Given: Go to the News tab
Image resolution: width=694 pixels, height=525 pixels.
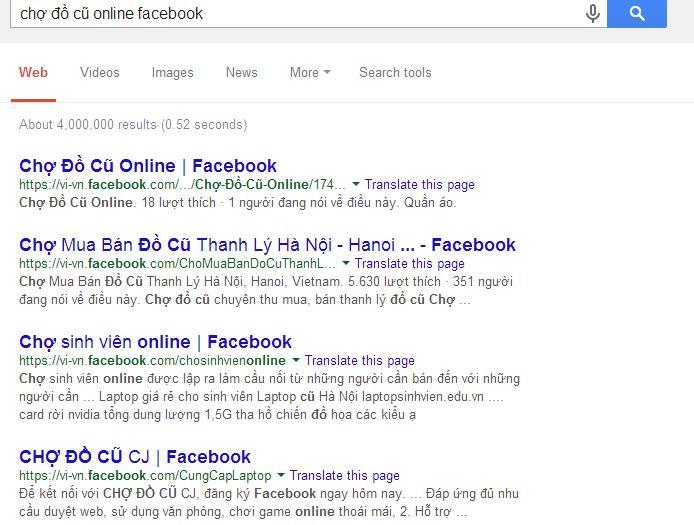Looking at the screenshot, I should 242,72.
